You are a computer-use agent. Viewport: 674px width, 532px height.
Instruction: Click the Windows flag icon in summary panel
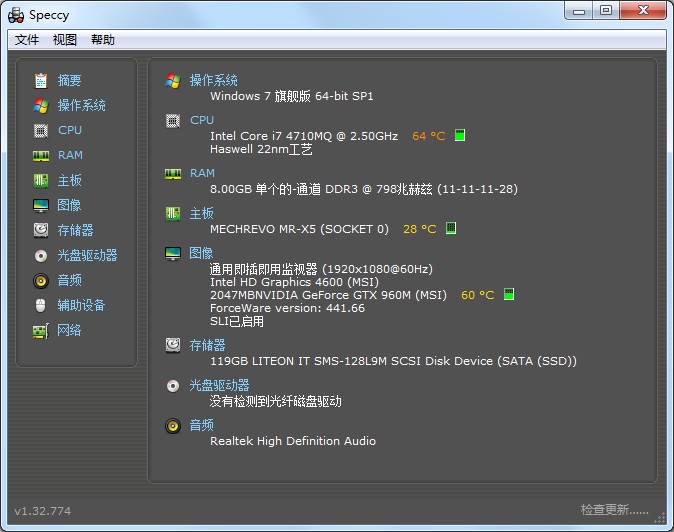[173, 80]
